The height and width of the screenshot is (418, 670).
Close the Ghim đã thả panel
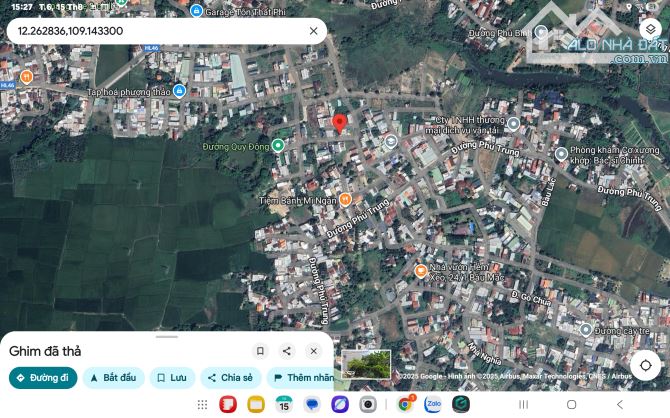[x=313, y=351]
